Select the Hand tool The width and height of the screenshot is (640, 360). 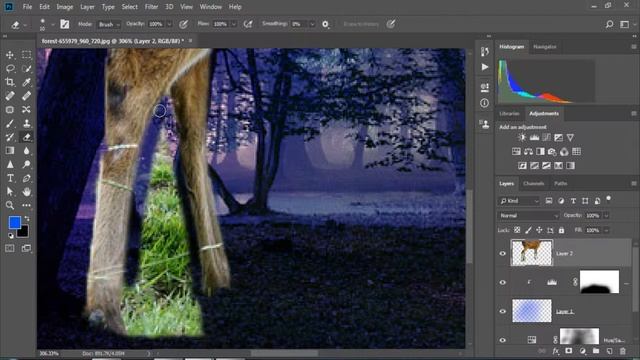26,191
